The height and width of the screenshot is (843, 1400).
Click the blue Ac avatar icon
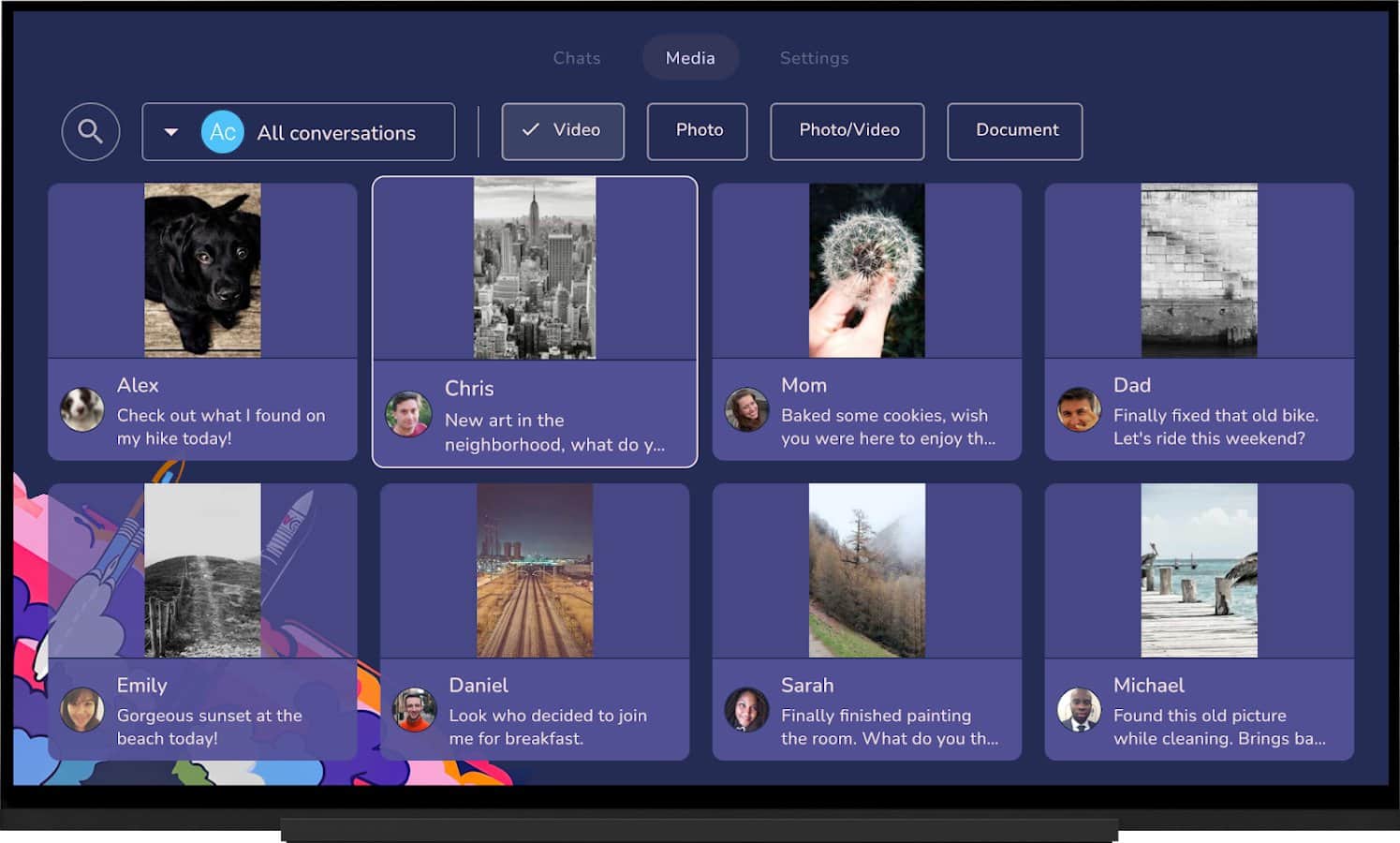222,132
